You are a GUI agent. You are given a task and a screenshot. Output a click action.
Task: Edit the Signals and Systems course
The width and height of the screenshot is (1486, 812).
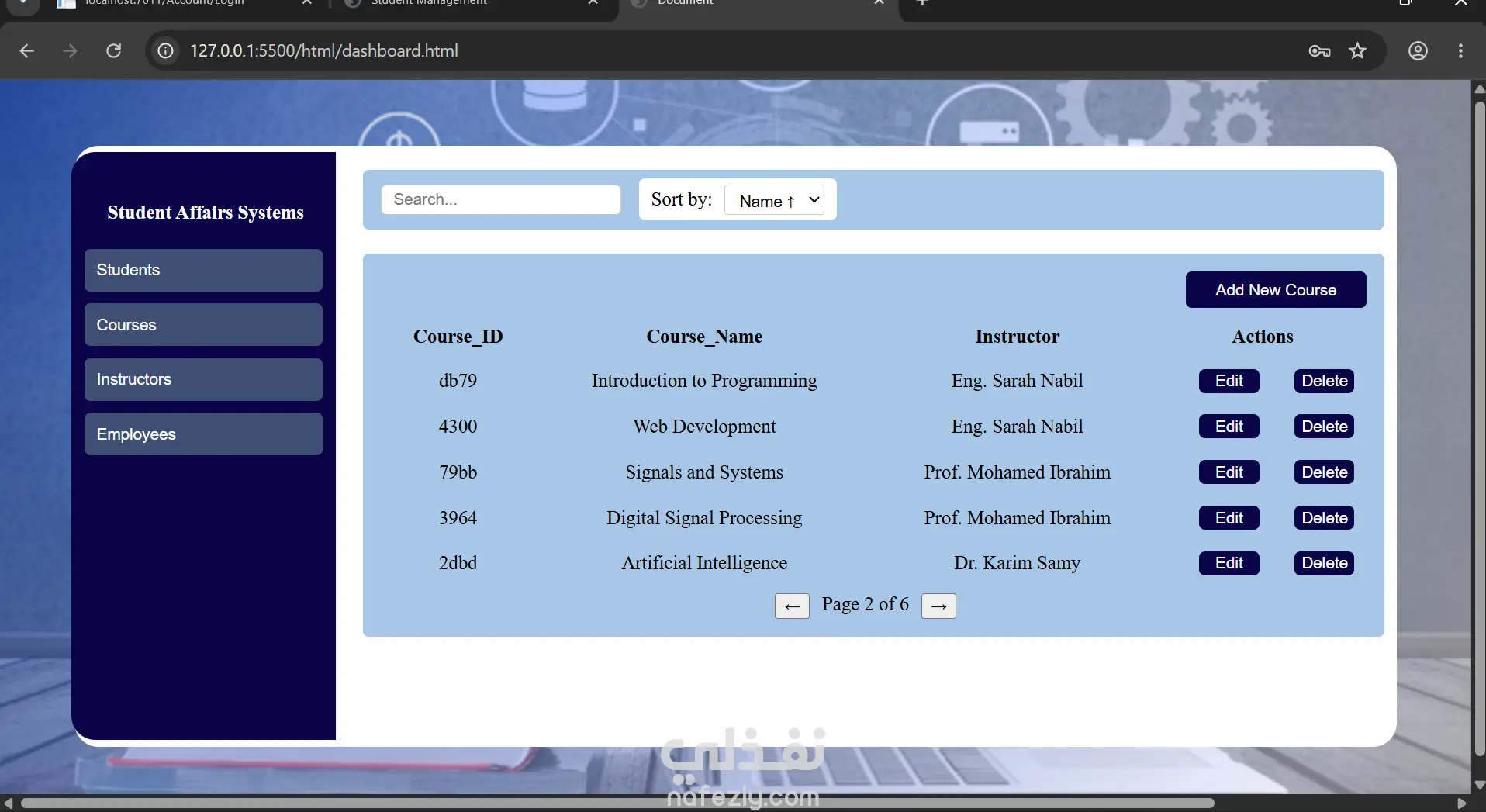tap(1229, 472)
